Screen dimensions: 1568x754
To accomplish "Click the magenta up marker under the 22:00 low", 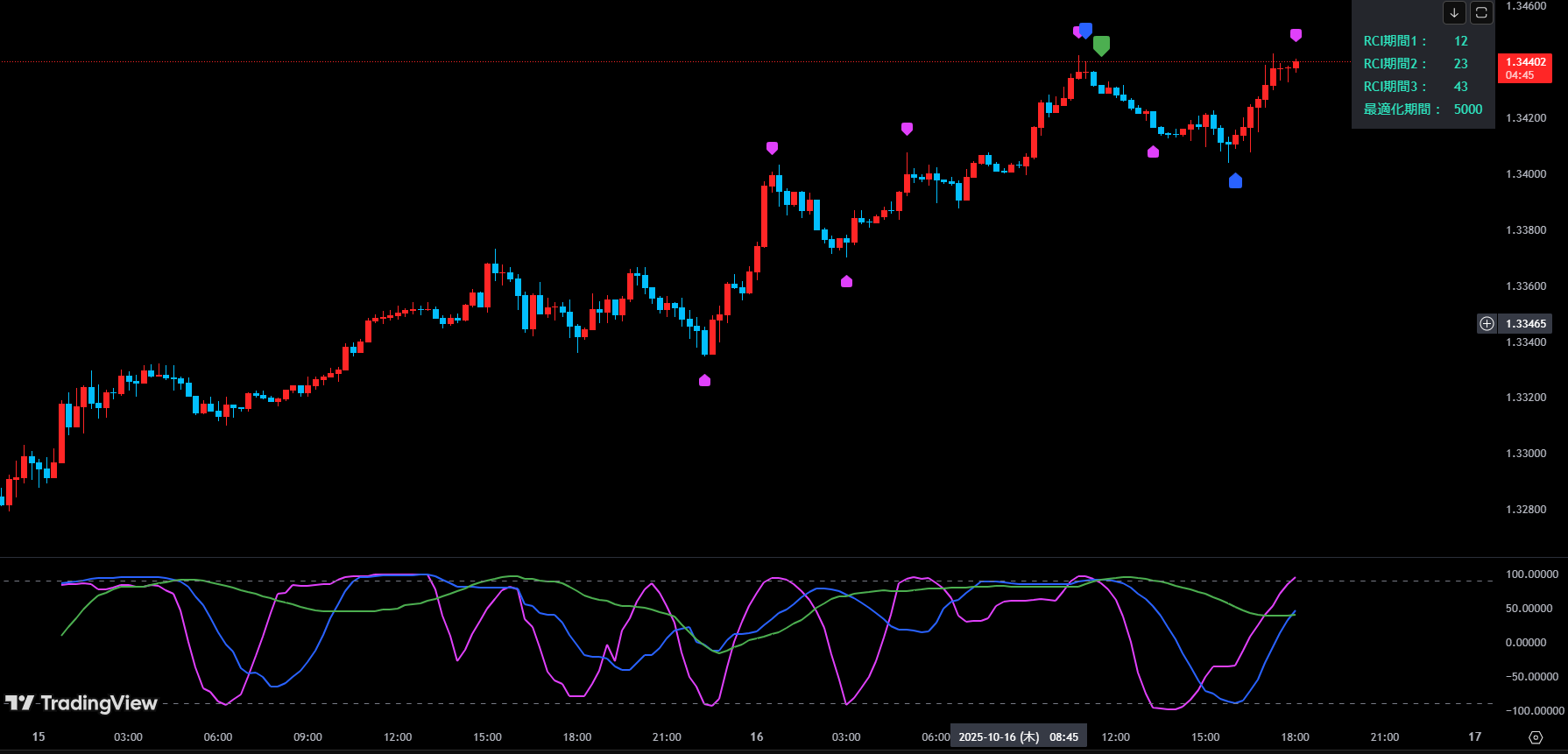I will point(704,380).
